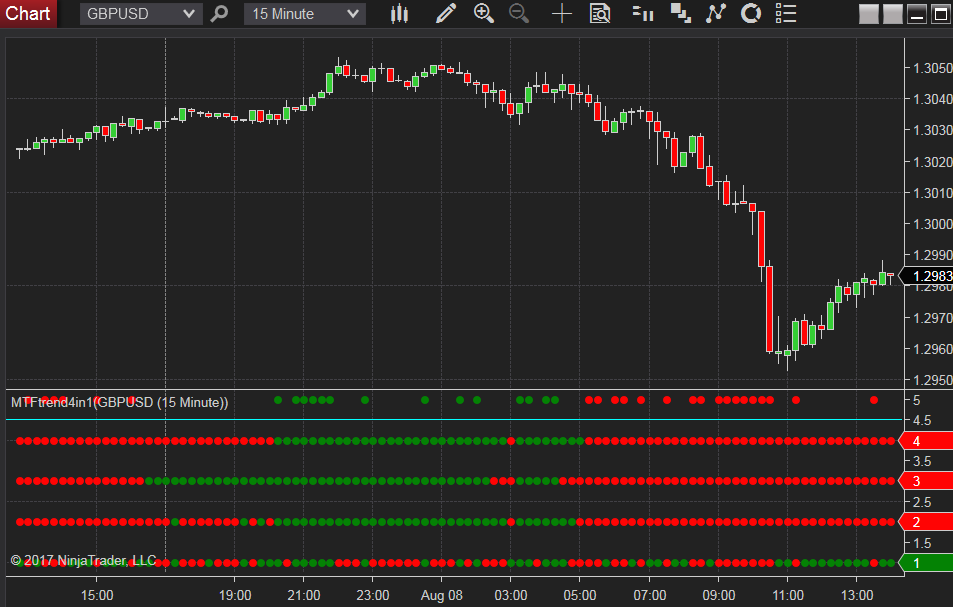
Task: Select the zig-zag line drawing icon
Action: tap(715, 14)
